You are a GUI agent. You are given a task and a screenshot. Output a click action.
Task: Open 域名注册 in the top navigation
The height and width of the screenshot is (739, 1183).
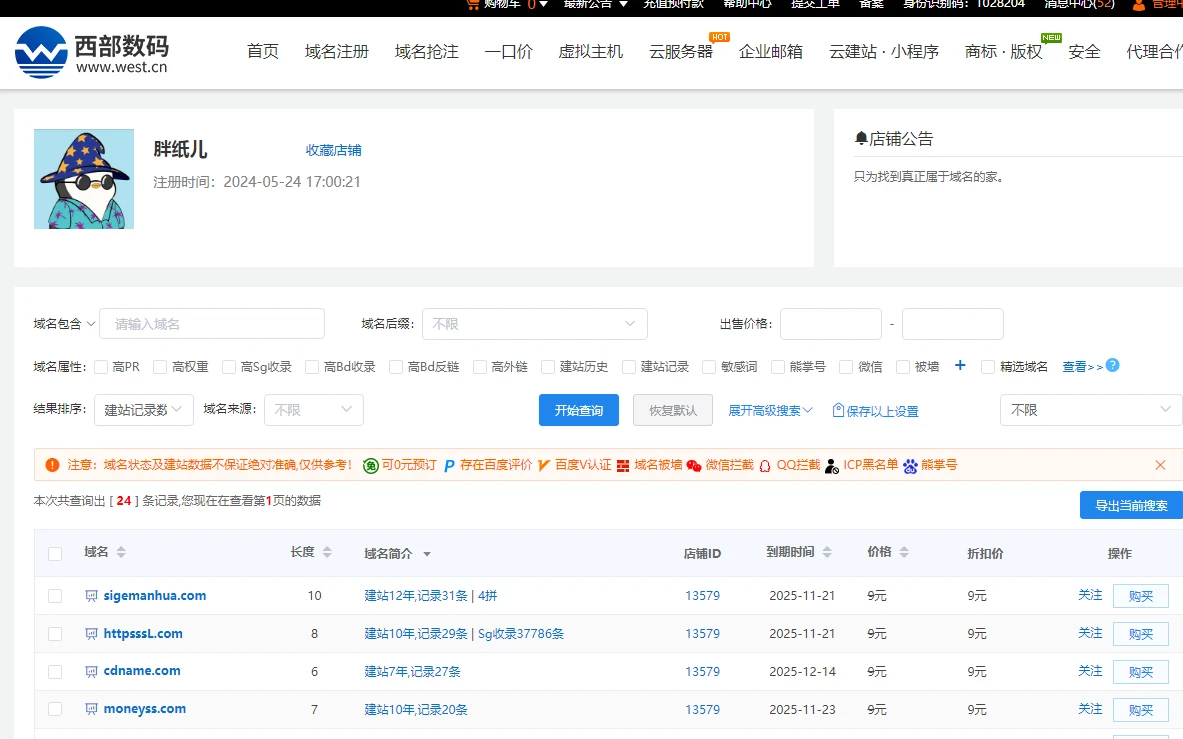(x=337, y=52)
